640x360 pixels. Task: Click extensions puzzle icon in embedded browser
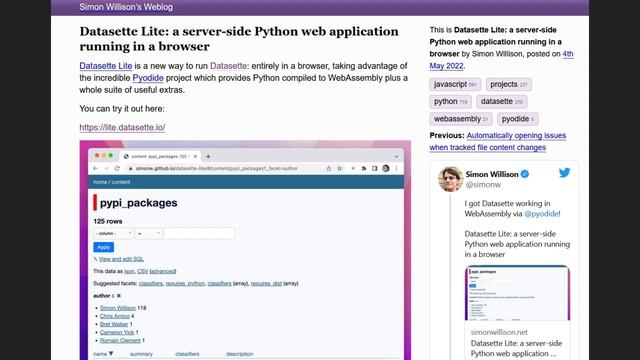click(x=364, y=168)
